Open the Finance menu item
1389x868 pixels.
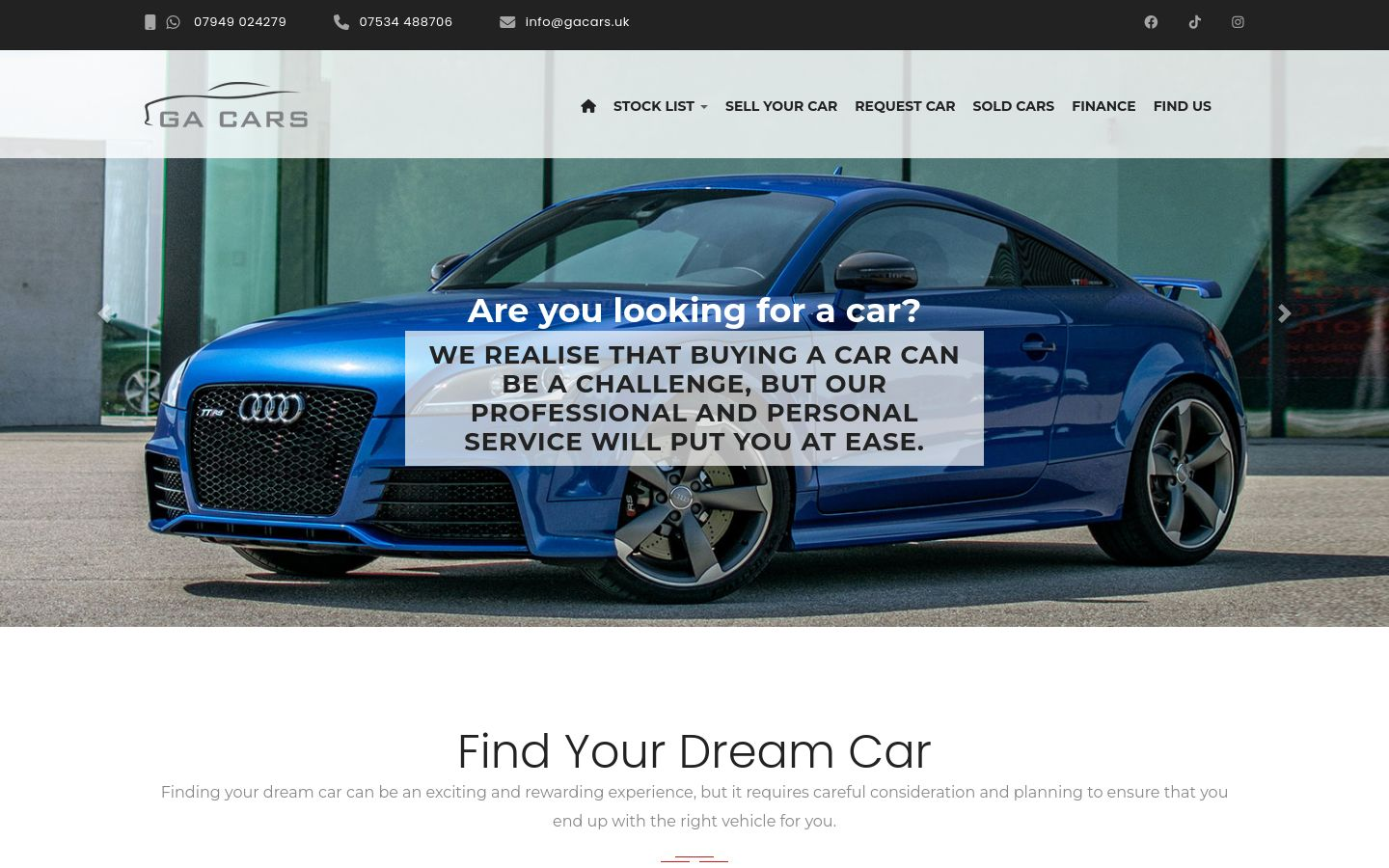click(1103, 106)
